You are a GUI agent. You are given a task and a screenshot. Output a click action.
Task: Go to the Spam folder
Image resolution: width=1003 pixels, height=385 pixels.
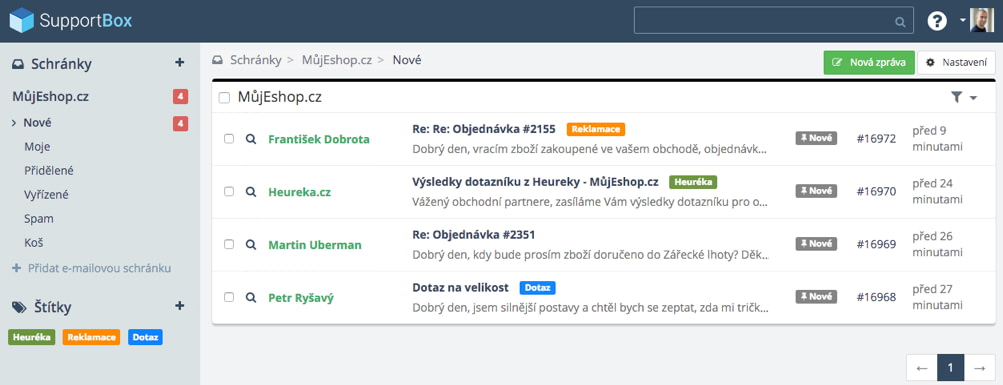38,219
